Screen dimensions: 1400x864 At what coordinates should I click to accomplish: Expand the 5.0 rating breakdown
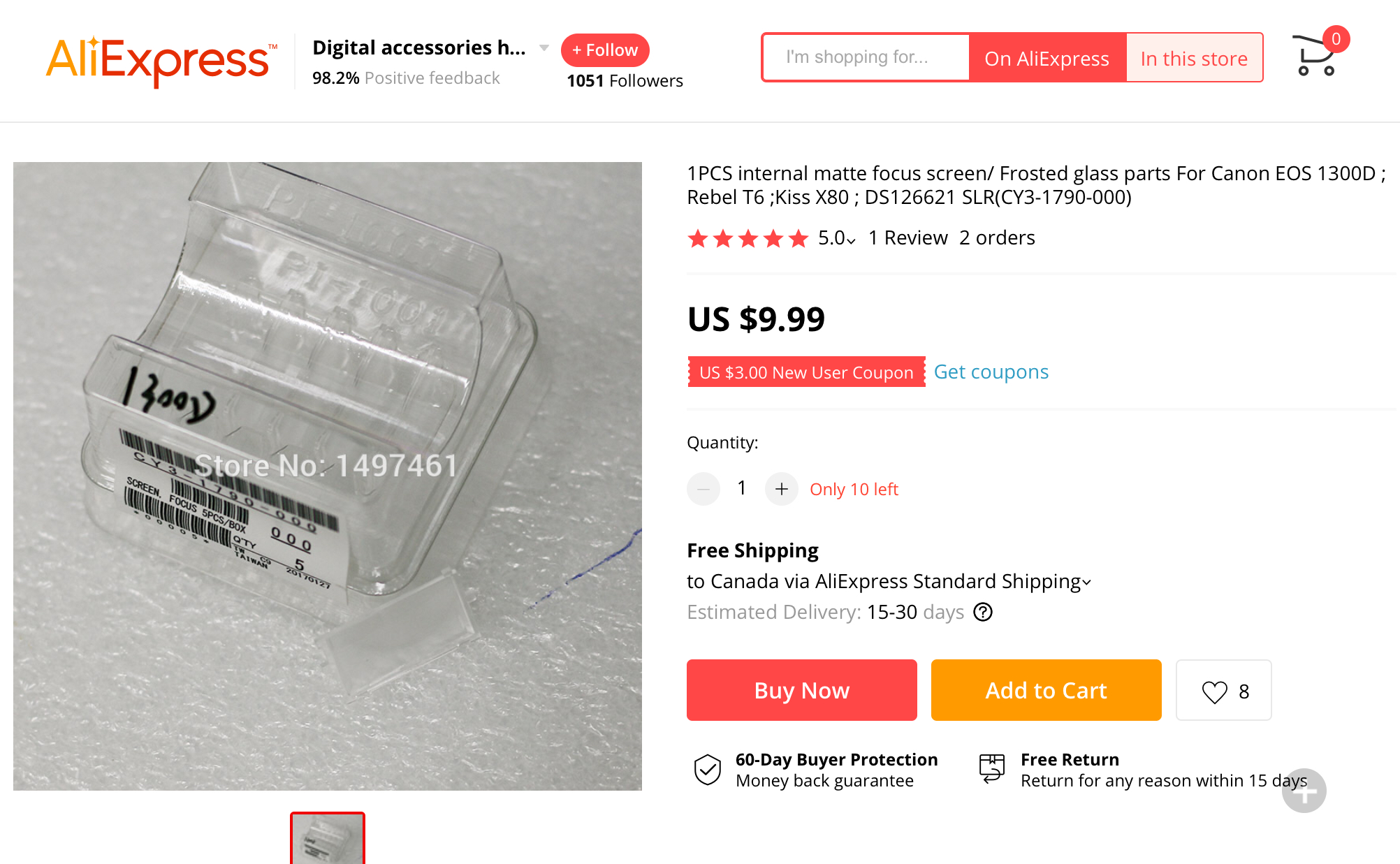[837, 239]
